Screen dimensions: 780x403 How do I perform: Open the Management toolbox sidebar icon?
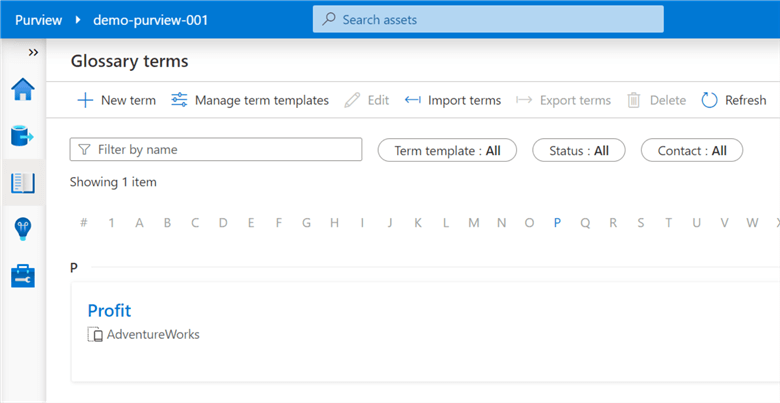[22, 276]
